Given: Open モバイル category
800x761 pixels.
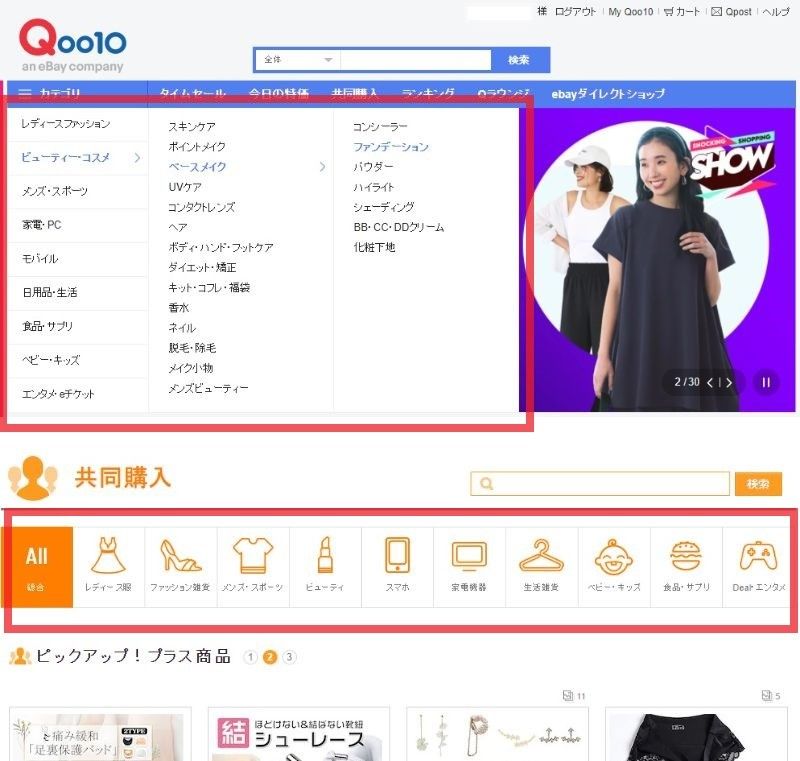Looking at the screenshot, I should tap(40, 259).
